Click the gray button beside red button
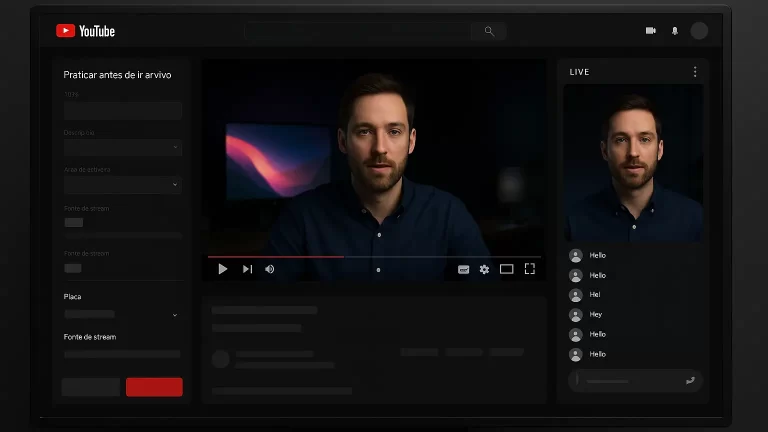The height and width of the screenshot is (432, 768). tap(91, 387)
